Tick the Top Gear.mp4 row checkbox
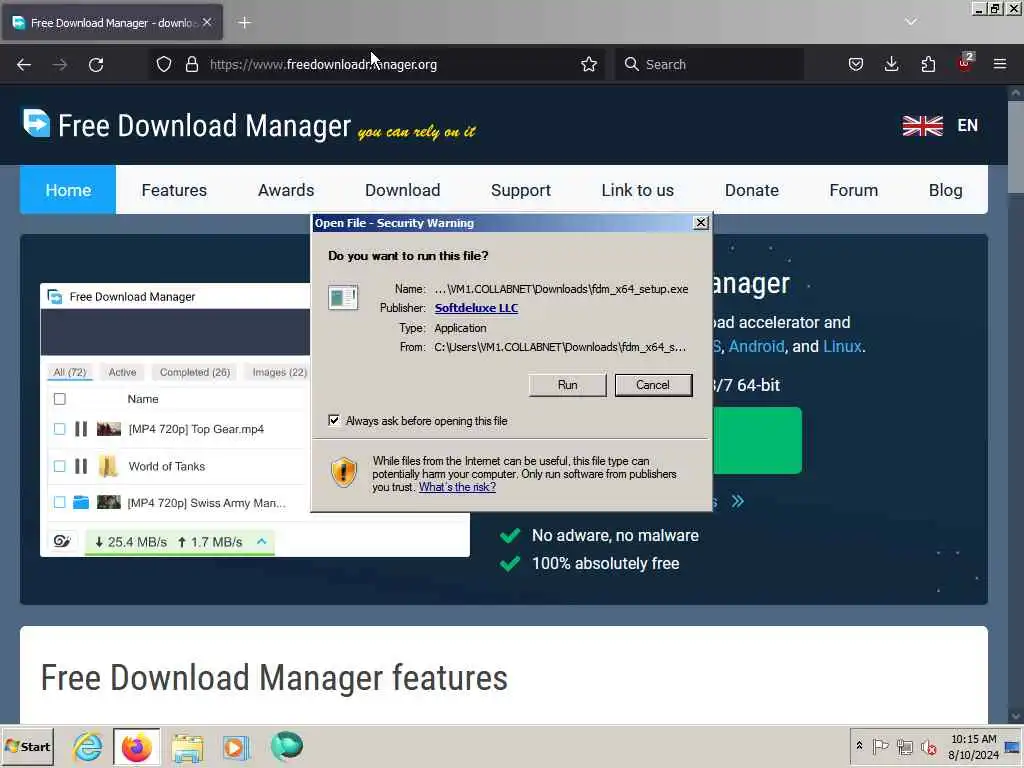This screenshot has width=1024, height=768. [x=59, y=429]
